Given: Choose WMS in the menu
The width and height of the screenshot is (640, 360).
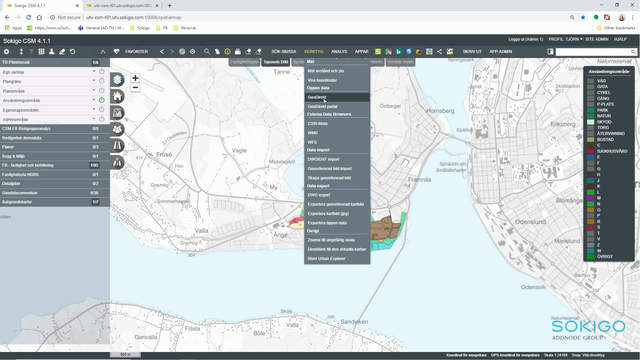Looking at the screenshot, I should pyautogui.click(x=337, y=133).
